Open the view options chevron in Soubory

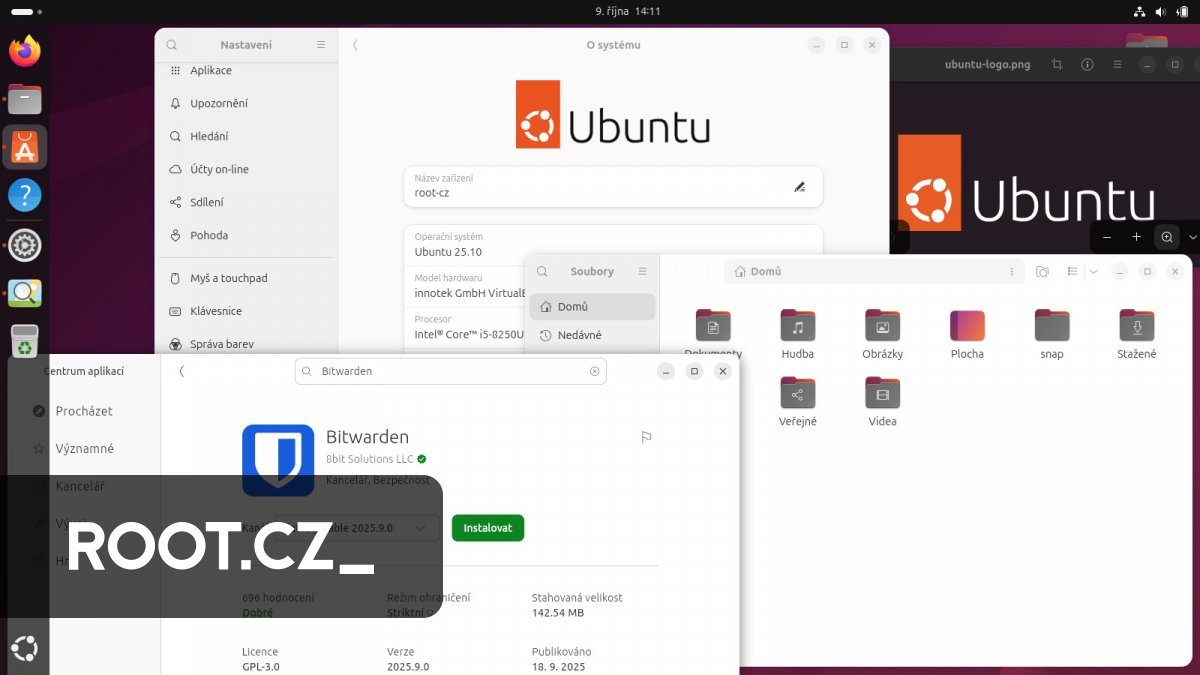click(1094, 271)
